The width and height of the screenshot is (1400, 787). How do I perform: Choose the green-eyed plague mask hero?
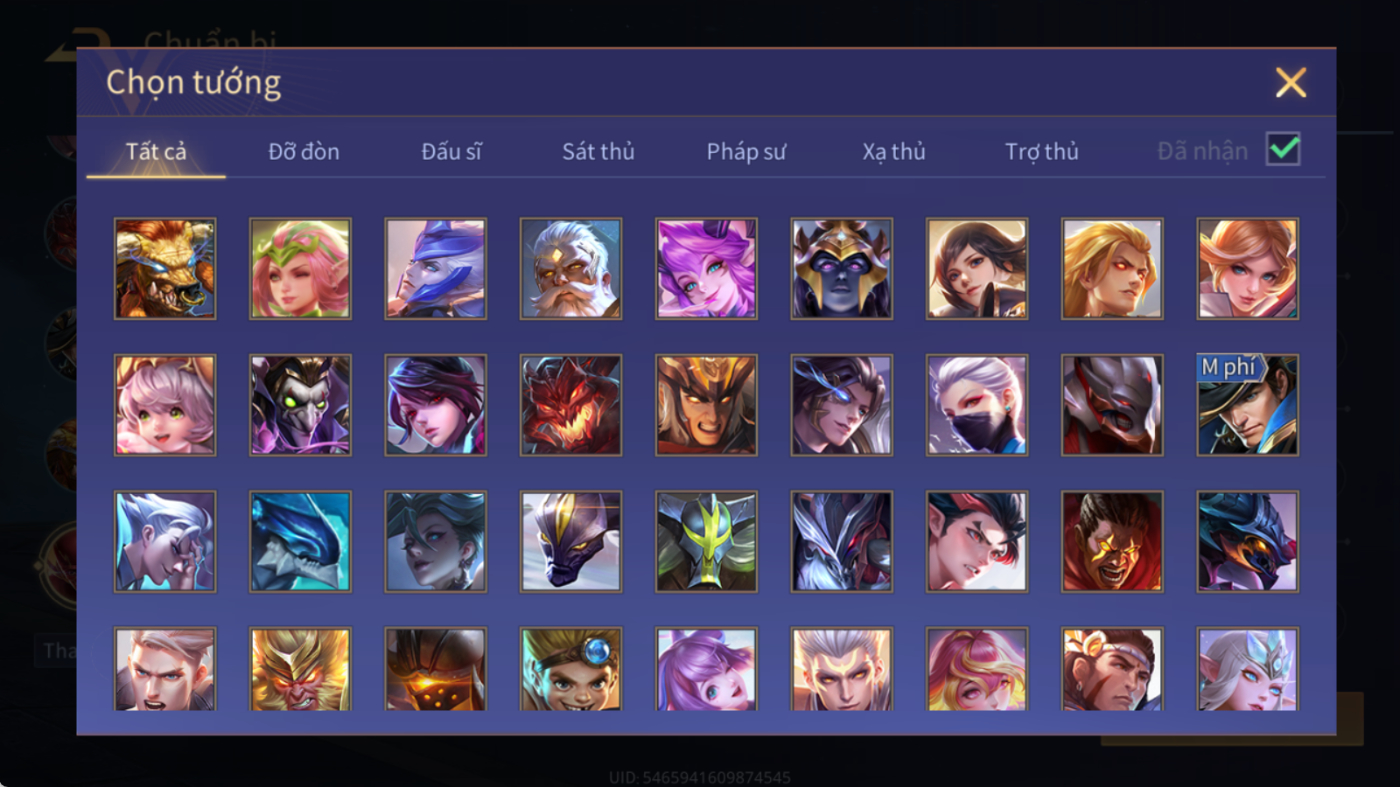point(300,405)
